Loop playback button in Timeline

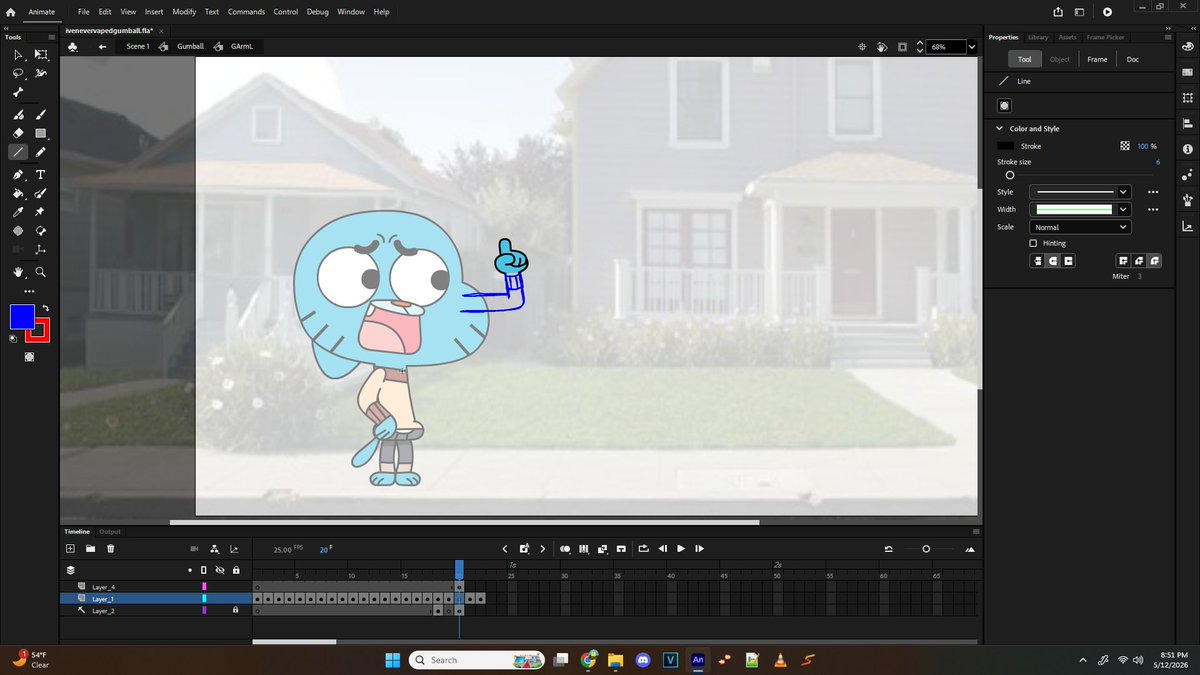pyautogui.click(x=642, y=548)
